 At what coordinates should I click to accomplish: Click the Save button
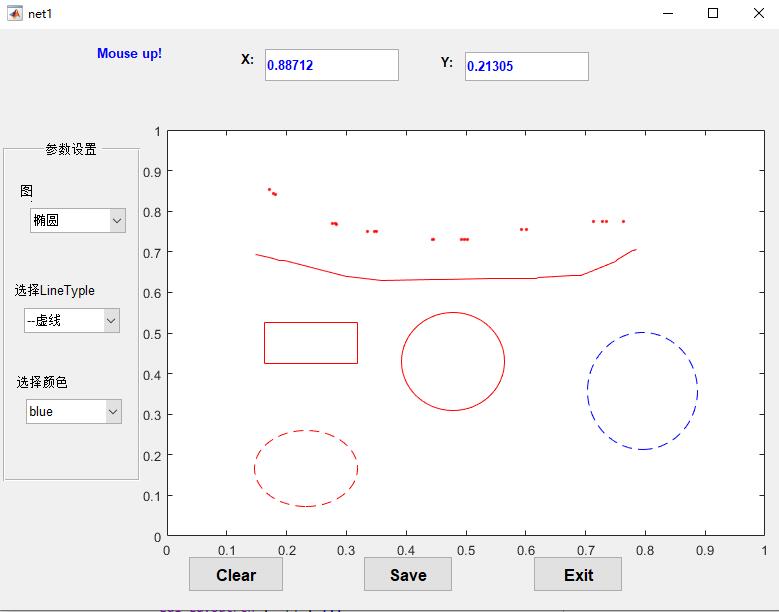408,575
